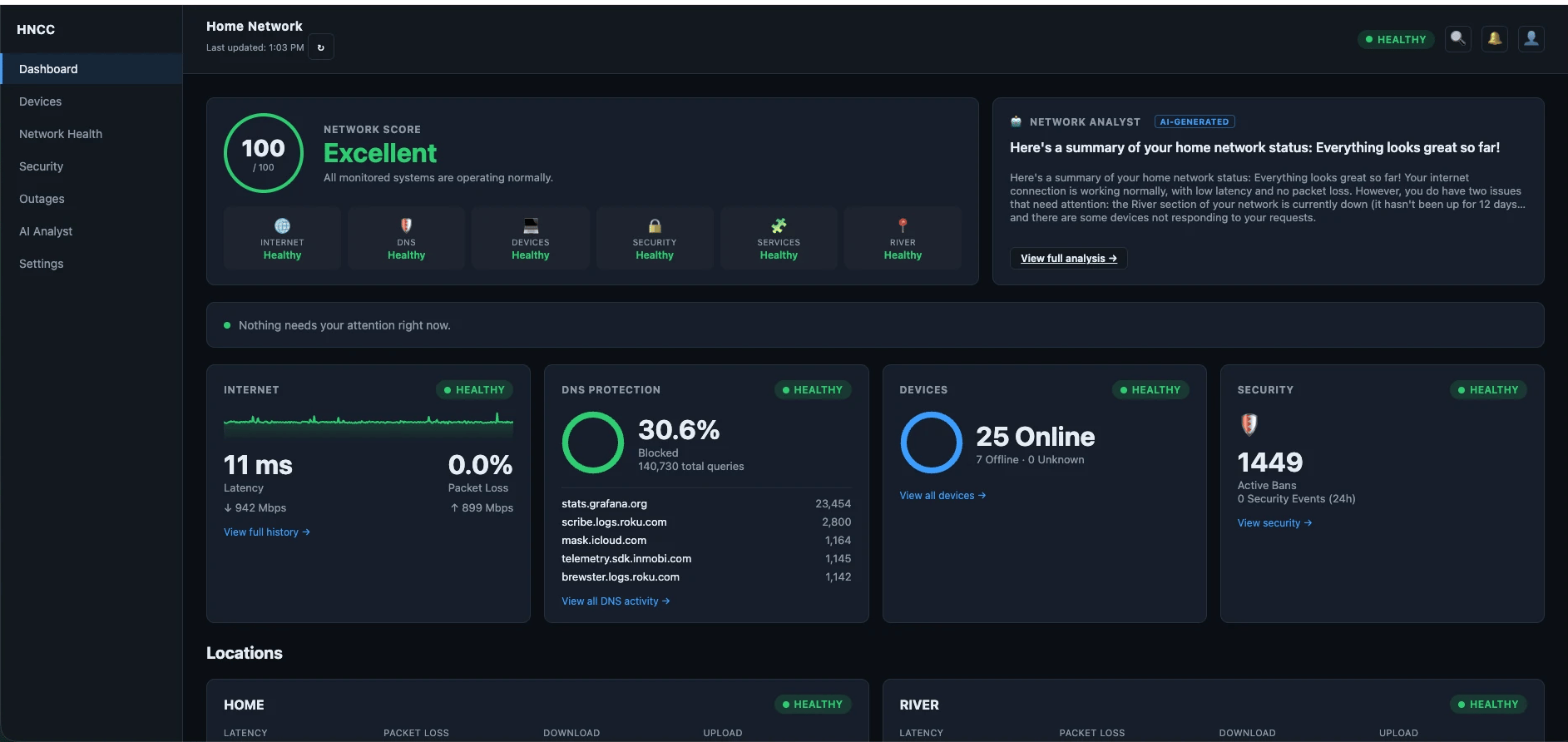This screenshot has width=1568, height=742.
Task: Click the Internet globe status tile
Action: tap(282, 238)
